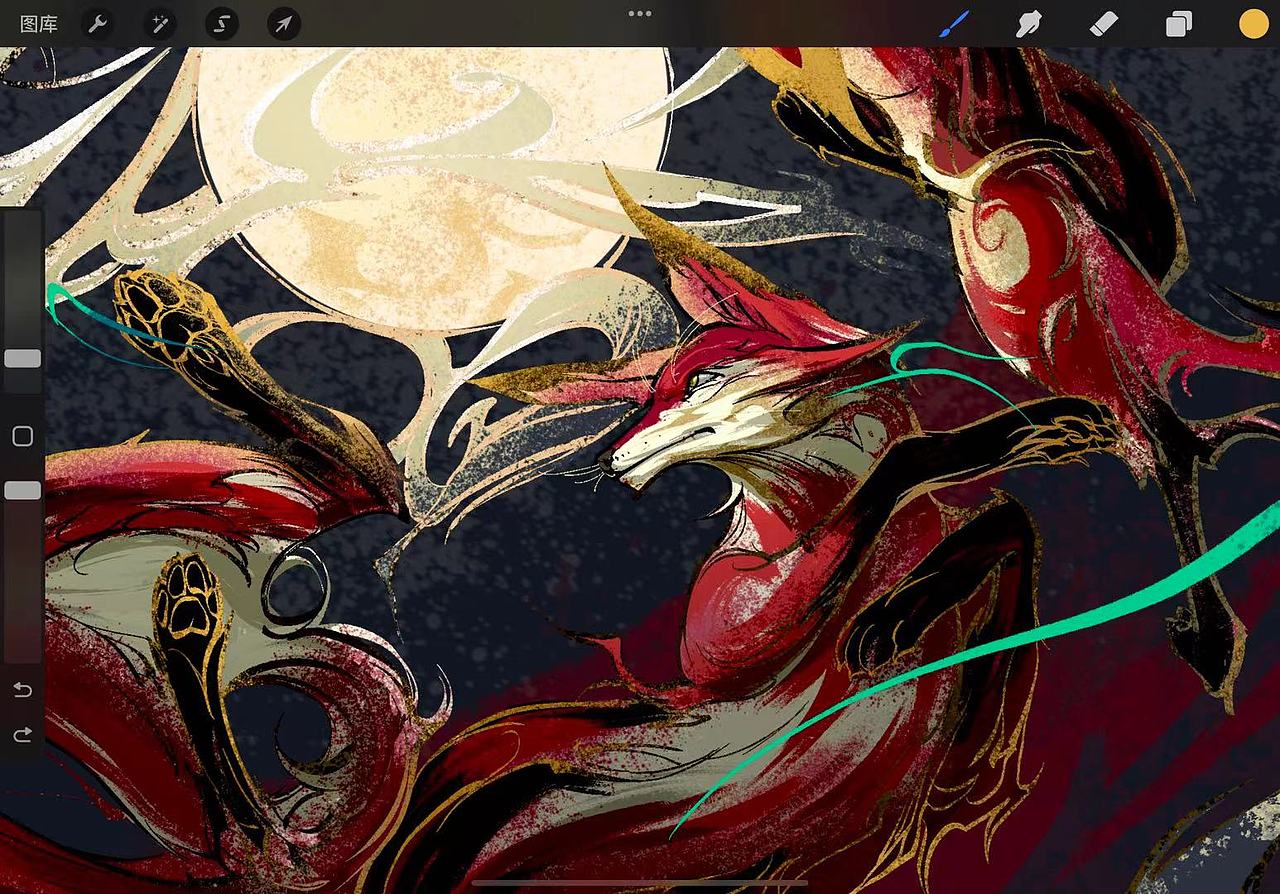Open the Actions wrench menu
Screen dimensions: 1280x894
click(97, 24)
